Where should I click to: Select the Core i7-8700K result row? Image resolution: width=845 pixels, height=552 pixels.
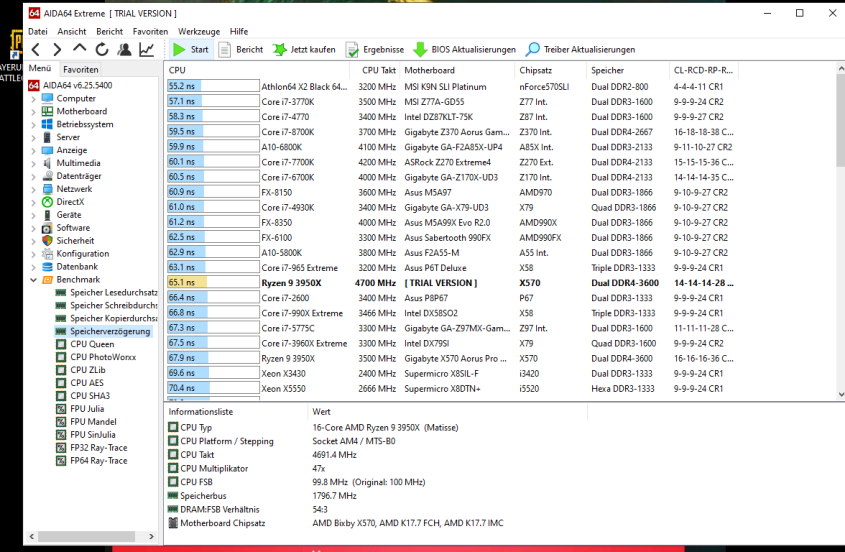pos(451,132)
